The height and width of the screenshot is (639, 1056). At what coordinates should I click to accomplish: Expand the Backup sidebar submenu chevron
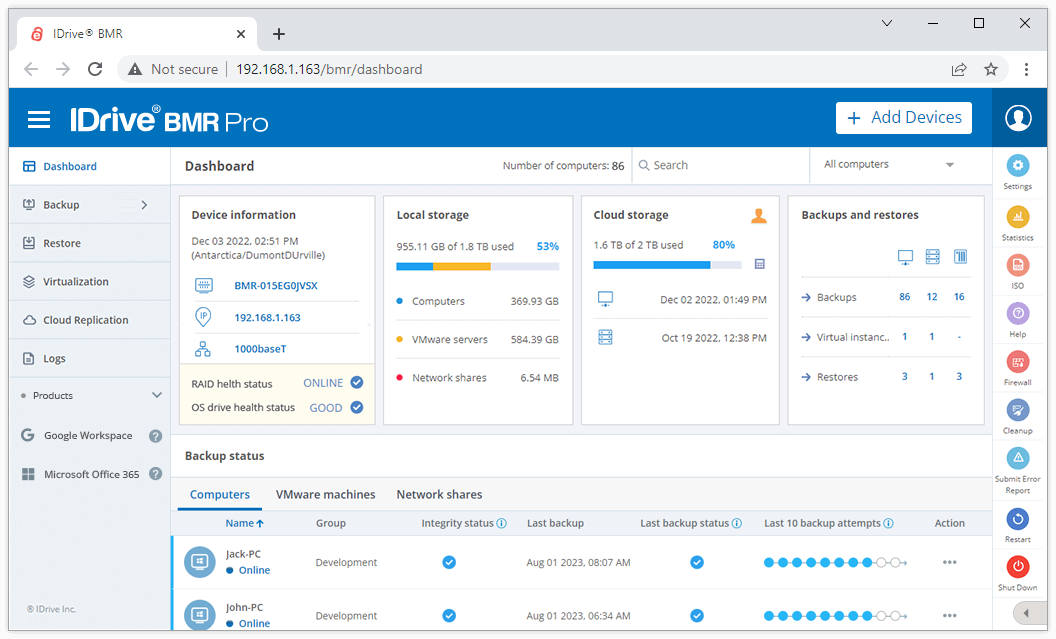pyautogui.click(x=144, y=205)
